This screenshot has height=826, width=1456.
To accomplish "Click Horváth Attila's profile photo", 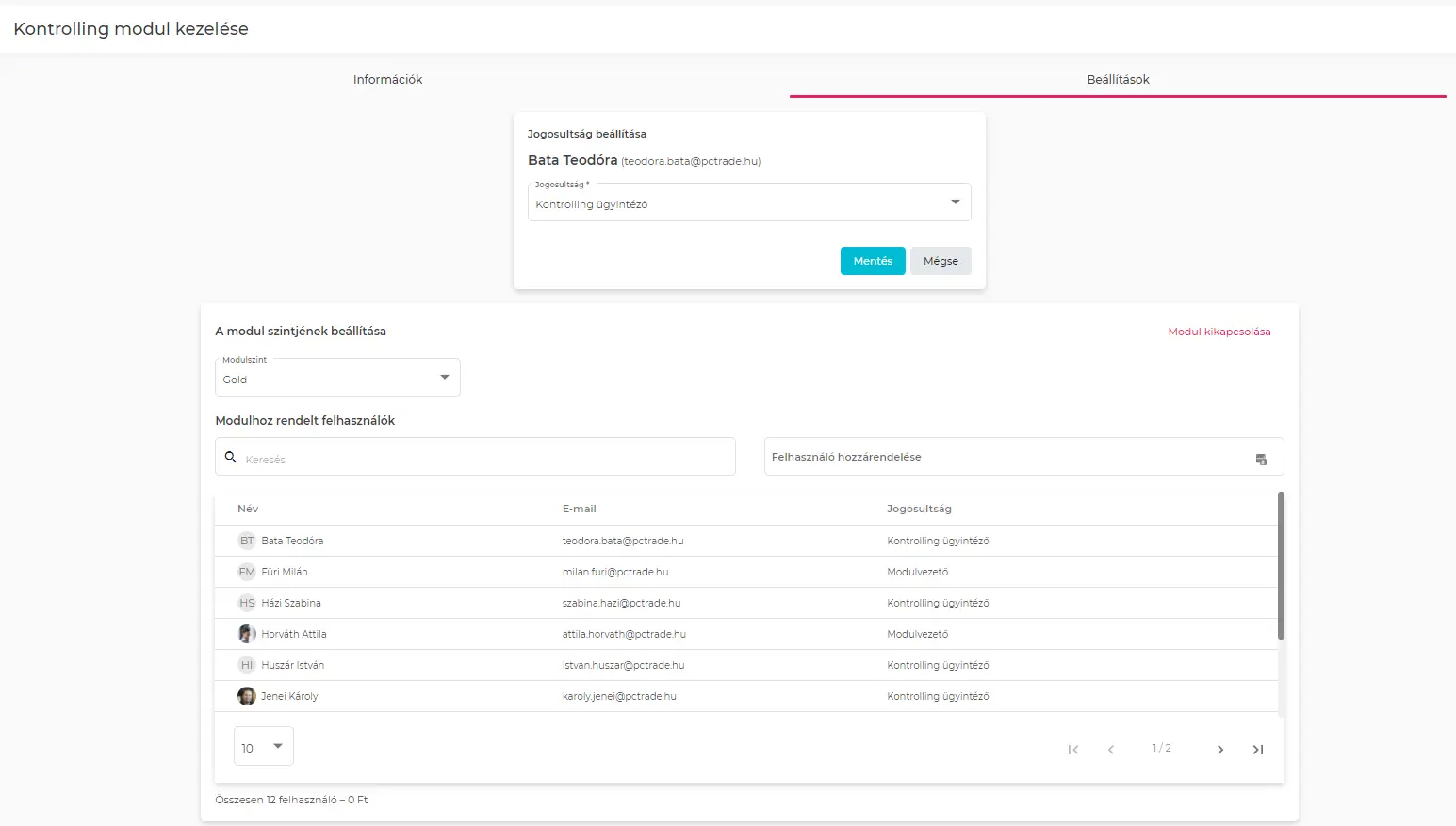I will point(247,634).
